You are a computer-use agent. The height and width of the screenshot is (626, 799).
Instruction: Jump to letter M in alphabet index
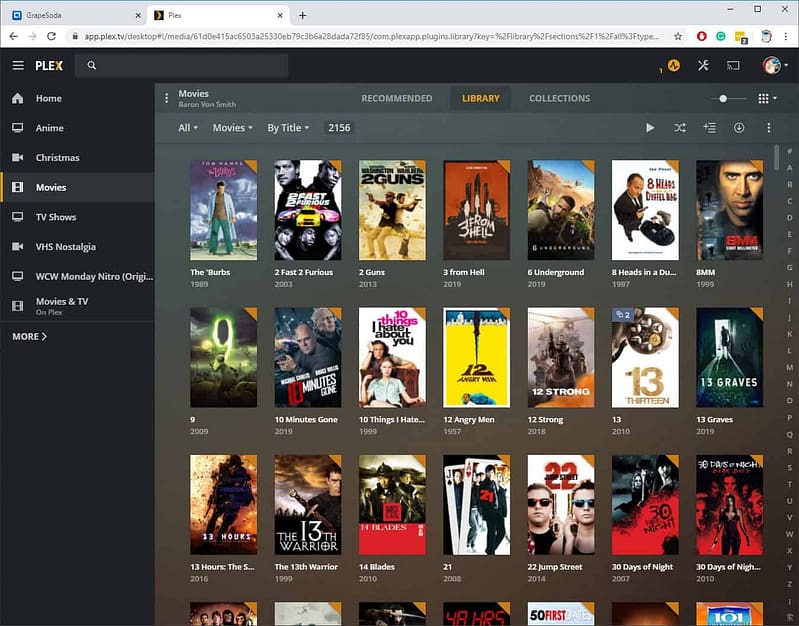click(789, 367)
